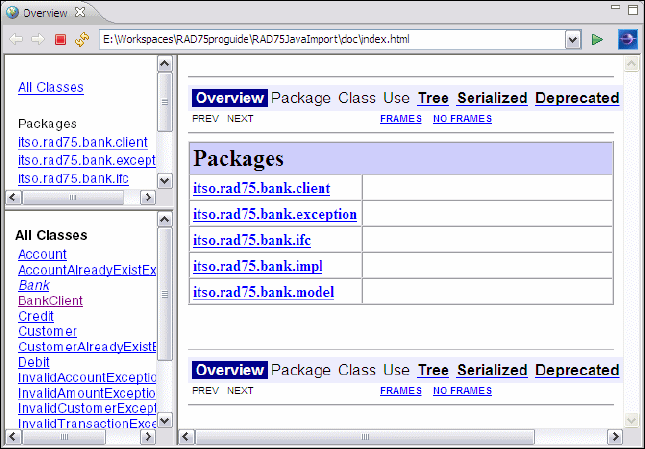This screenshot has height=449, width=645.
Task: Open itso.rad75.bank.model in Packages table
Action: point(264,292)
